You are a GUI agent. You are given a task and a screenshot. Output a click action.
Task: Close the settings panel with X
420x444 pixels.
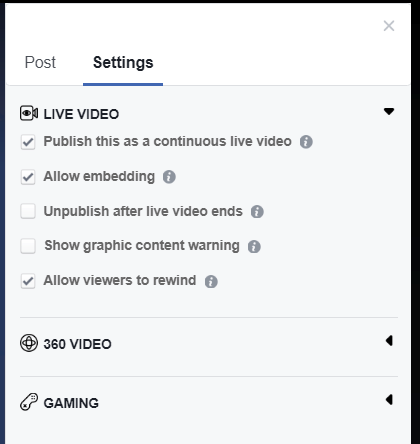(389, 26)
